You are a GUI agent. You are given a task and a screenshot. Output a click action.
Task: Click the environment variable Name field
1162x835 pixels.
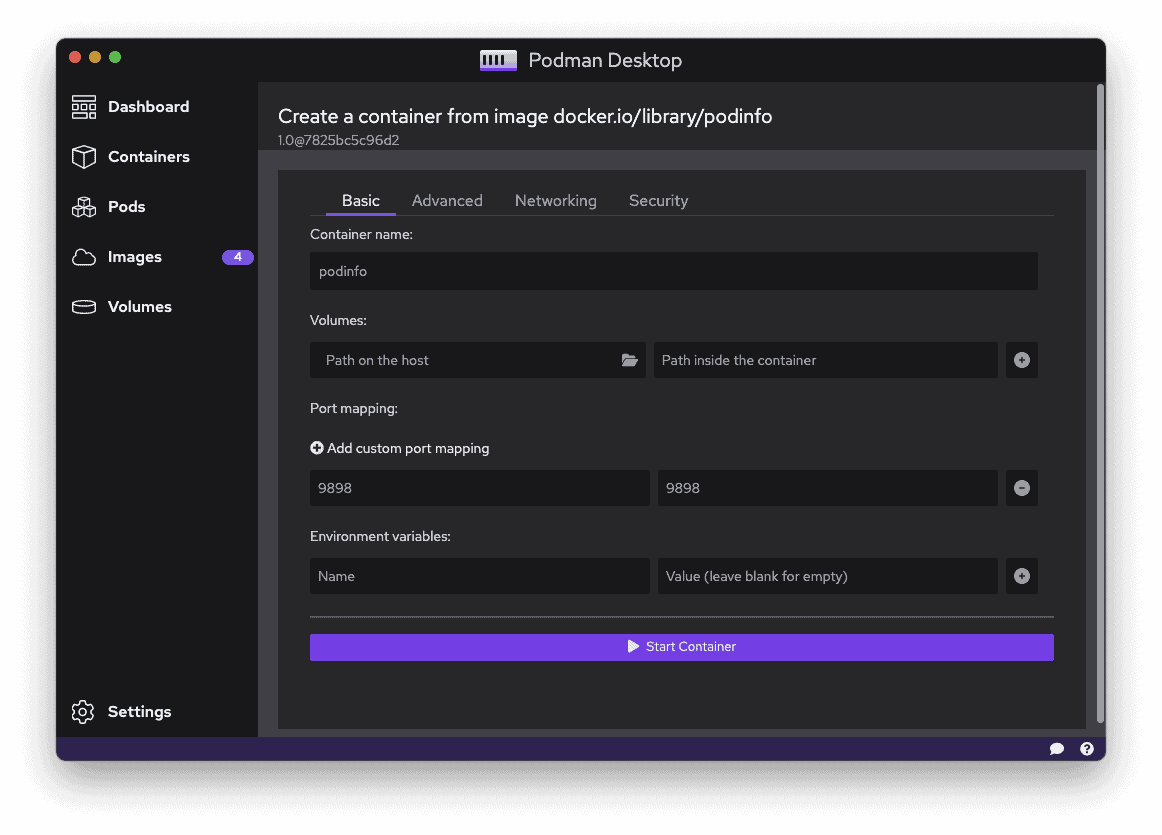[479, 576]
